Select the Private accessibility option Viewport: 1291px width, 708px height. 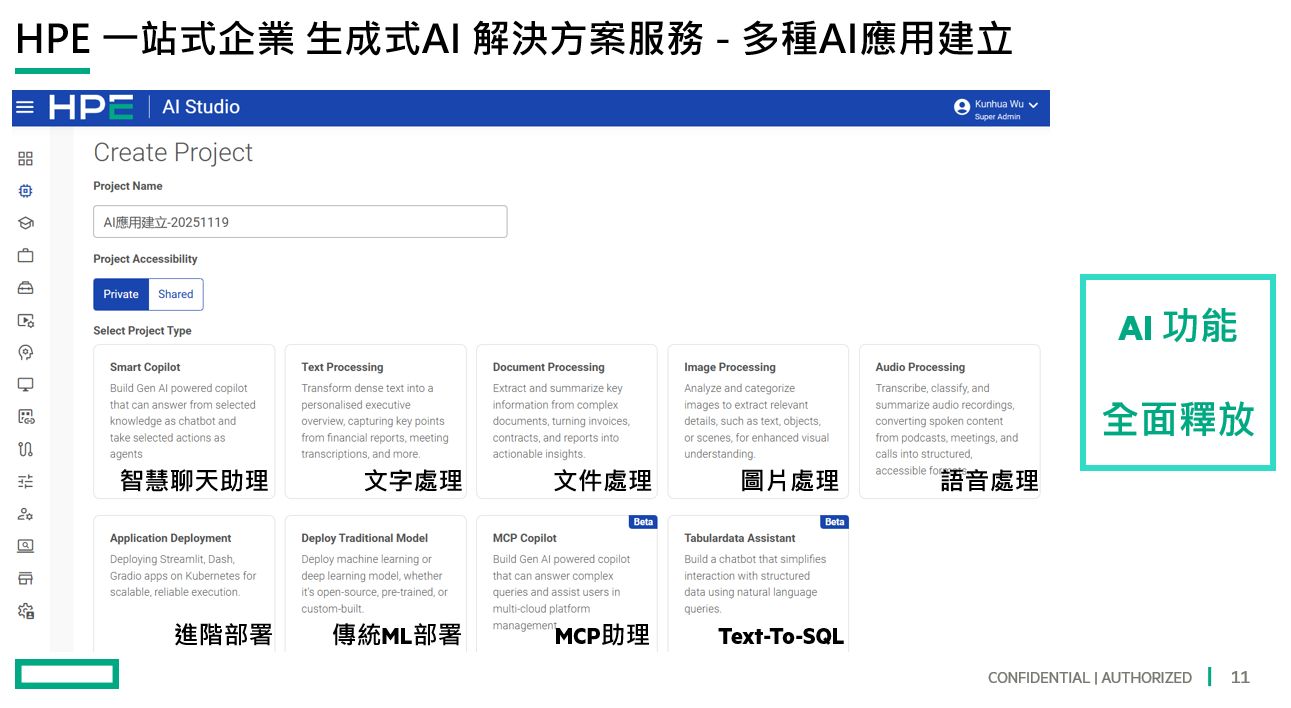[x=120, y=294]
